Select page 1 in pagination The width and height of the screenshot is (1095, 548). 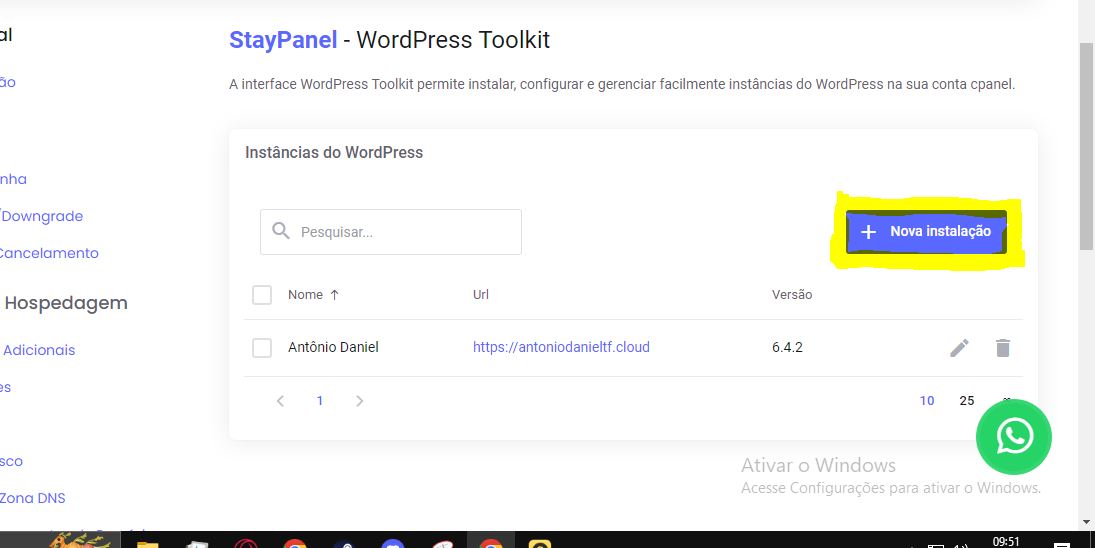[x=320, y=401]
